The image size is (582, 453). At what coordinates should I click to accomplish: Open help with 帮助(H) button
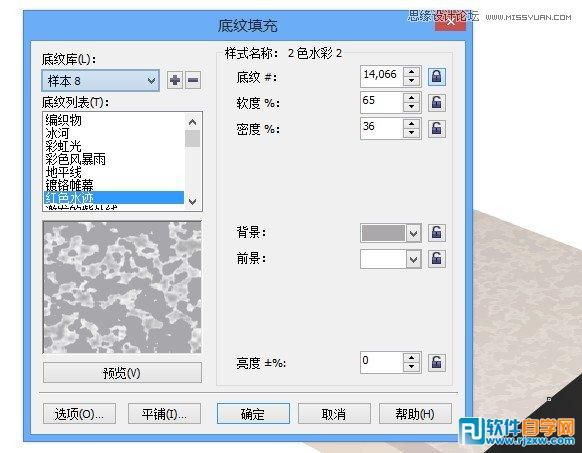tap(415, 414)
